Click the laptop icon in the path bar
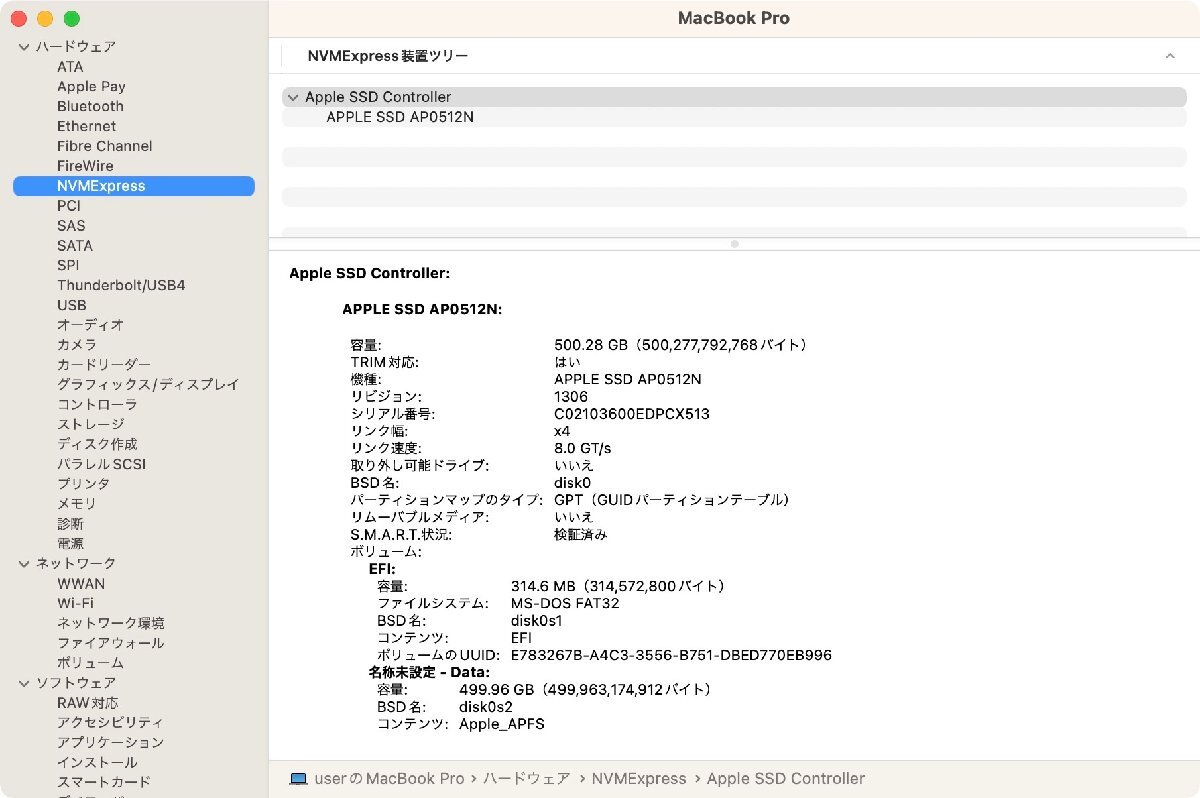This screenshot has height=798, width=1200. [x=298, y=778]
